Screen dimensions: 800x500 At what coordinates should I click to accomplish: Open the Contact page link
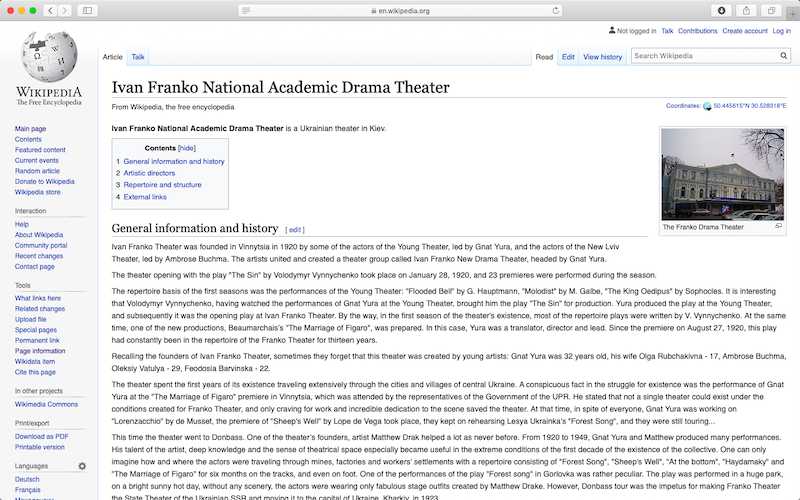click(34, 266)
